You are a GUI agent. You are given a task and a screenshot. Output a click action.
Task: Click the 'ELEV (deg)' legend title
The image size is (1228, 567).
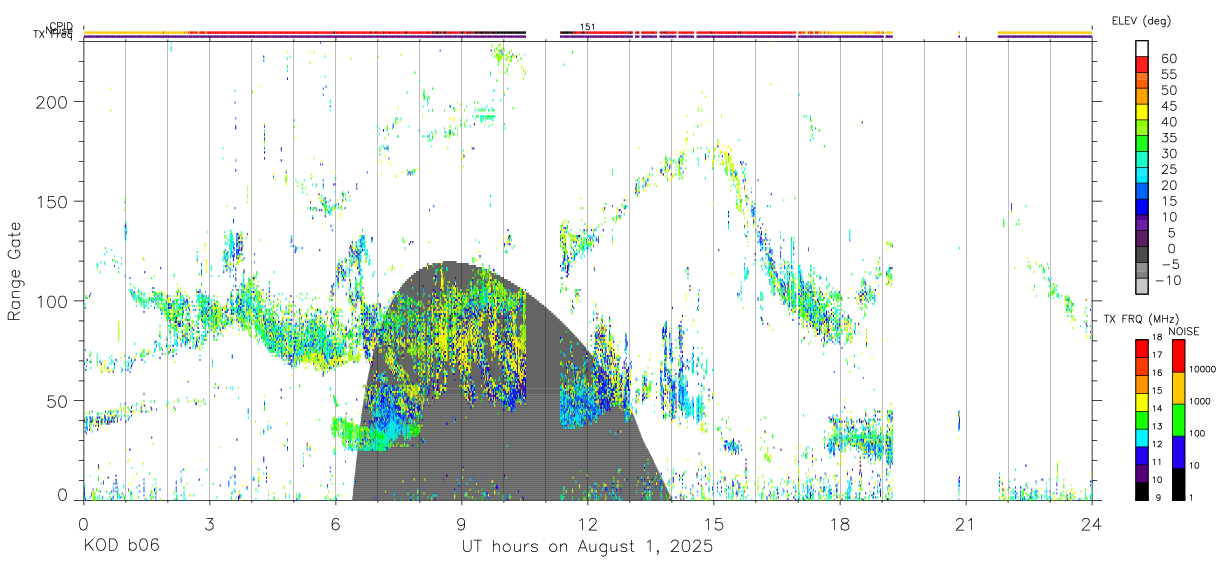1143,20
